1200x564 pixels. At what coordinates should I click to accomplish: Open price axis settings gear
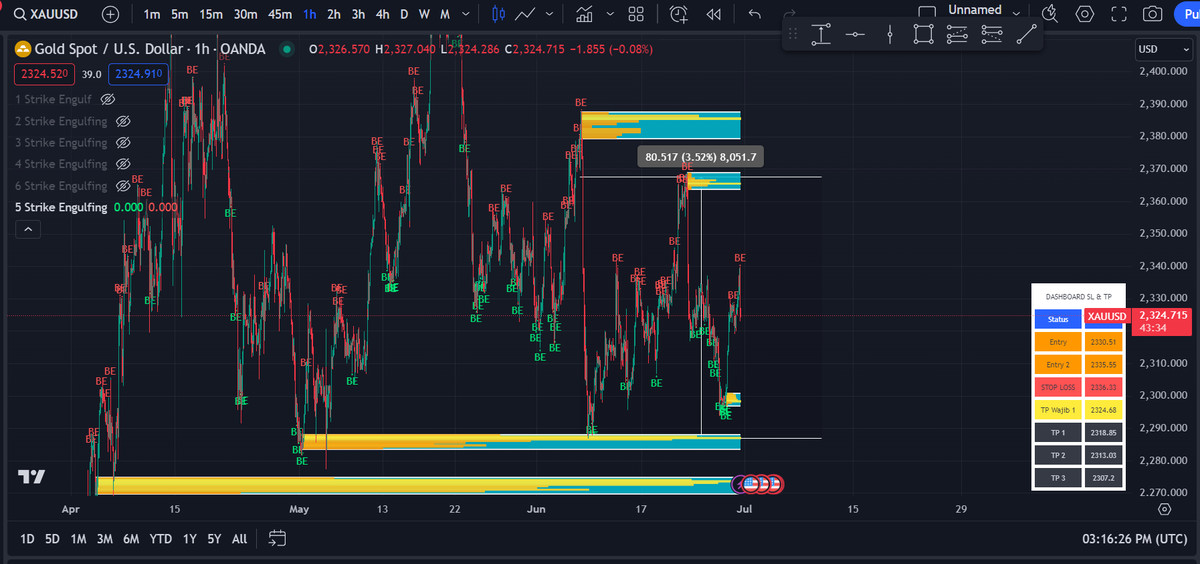point(1164,509)
